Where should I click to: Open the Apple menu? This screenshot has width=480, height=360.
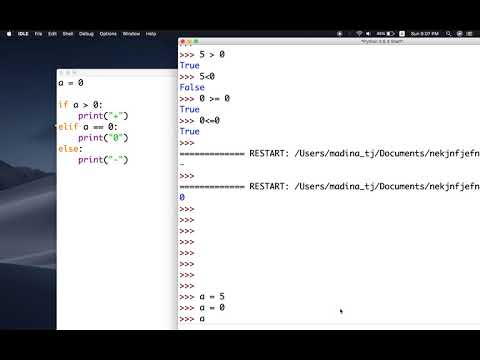click(x=9, y=34)
